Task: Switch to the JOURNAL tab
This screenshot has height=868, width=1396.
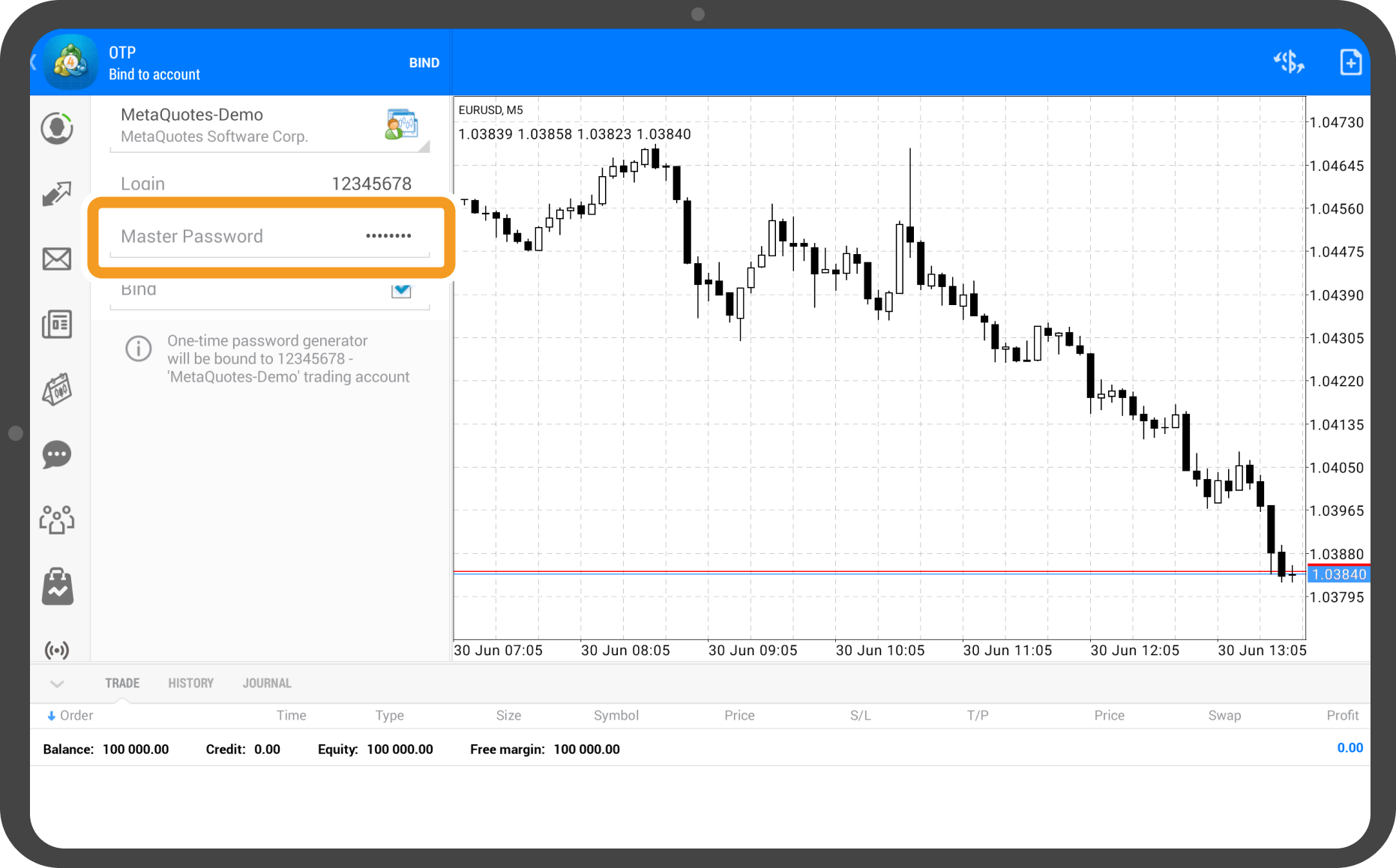Action: [267, 684]
